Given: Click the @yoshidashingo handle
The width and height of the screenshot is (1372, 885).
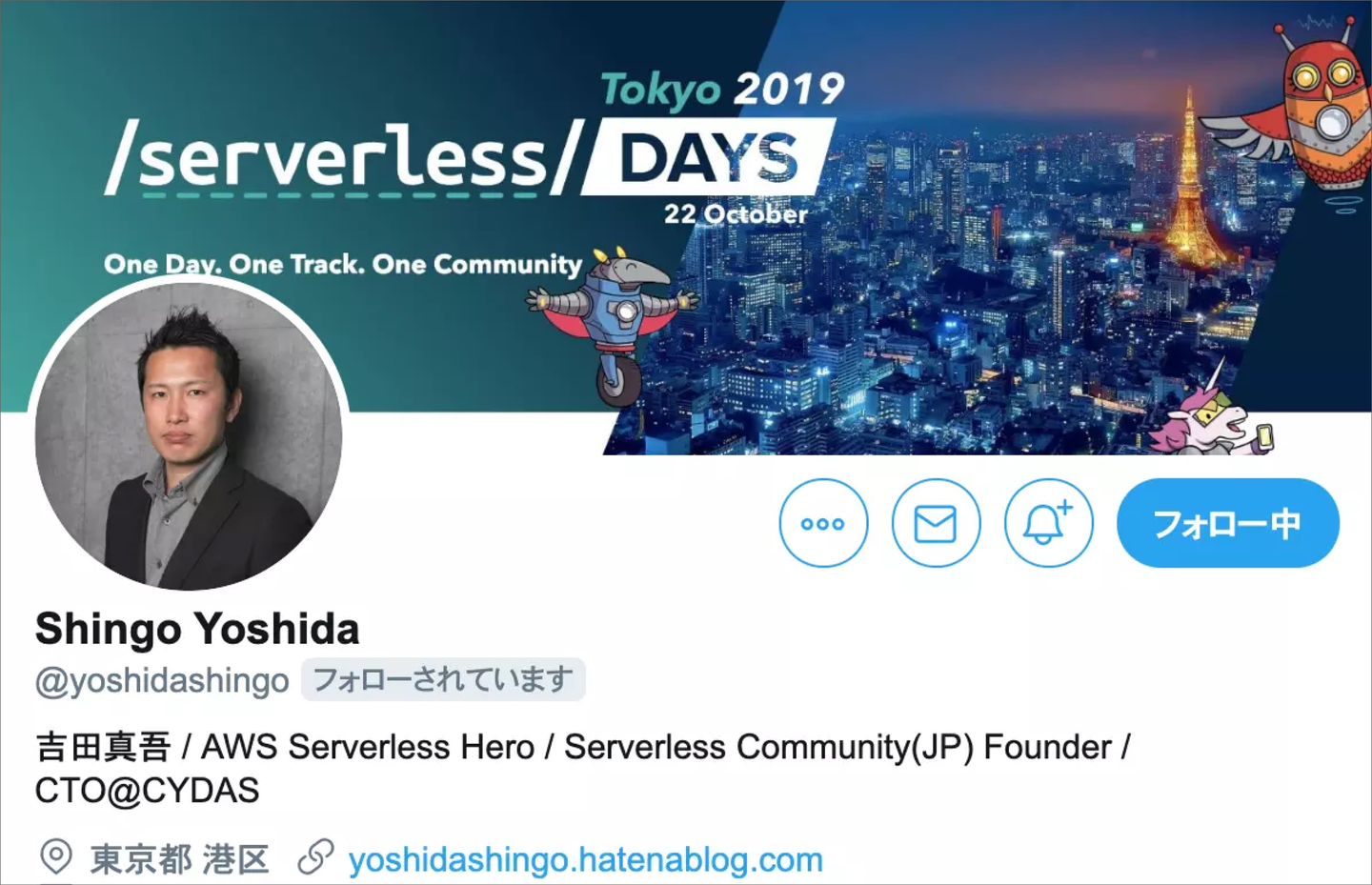Looking at the screenshot, I should [162, 680].
